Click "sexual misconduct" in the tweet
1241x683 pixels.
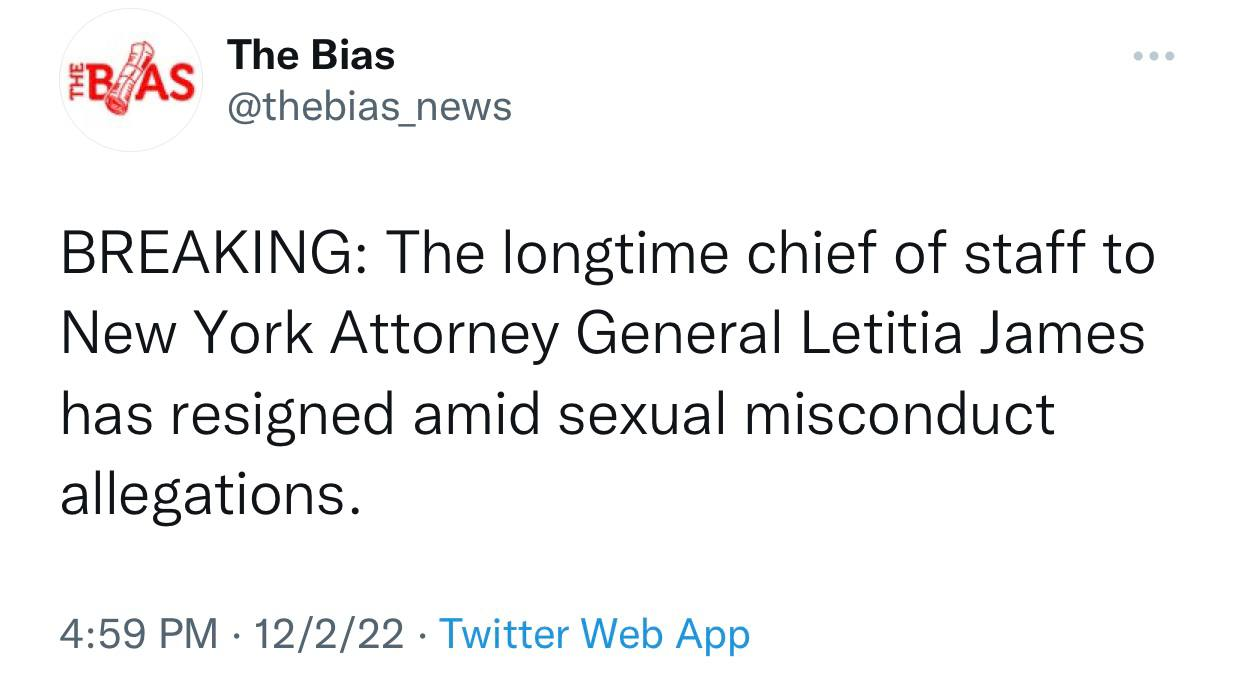(806, 414)
